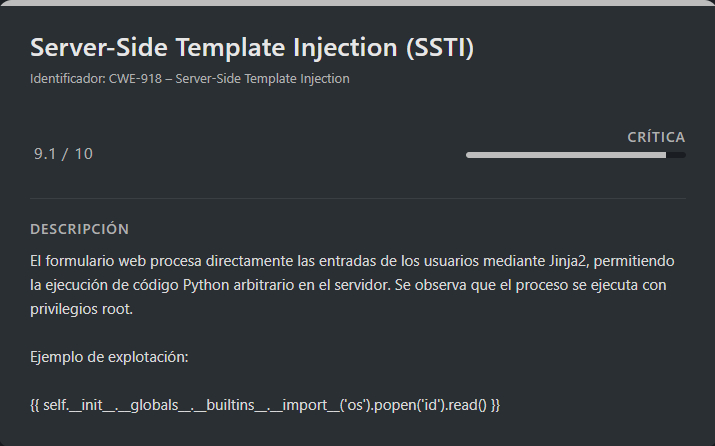
Task: Click the Jinja2 exploit payload code line
Action: pos(265,405)
